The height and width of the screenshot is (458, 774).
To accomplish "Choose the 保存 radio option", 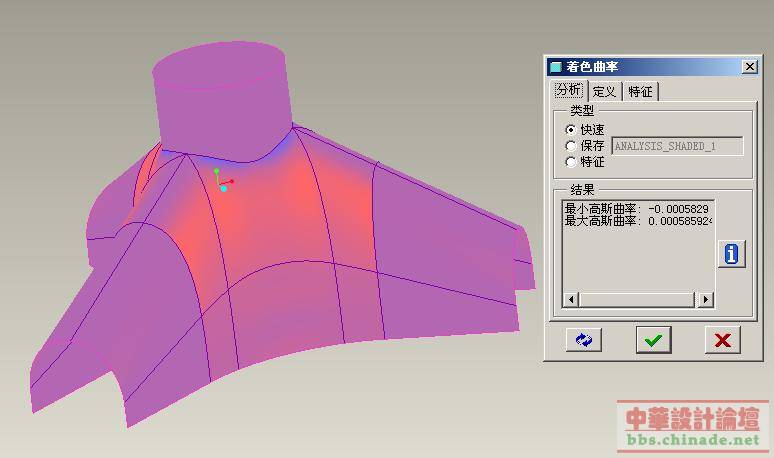I will (x=571, y=146).
